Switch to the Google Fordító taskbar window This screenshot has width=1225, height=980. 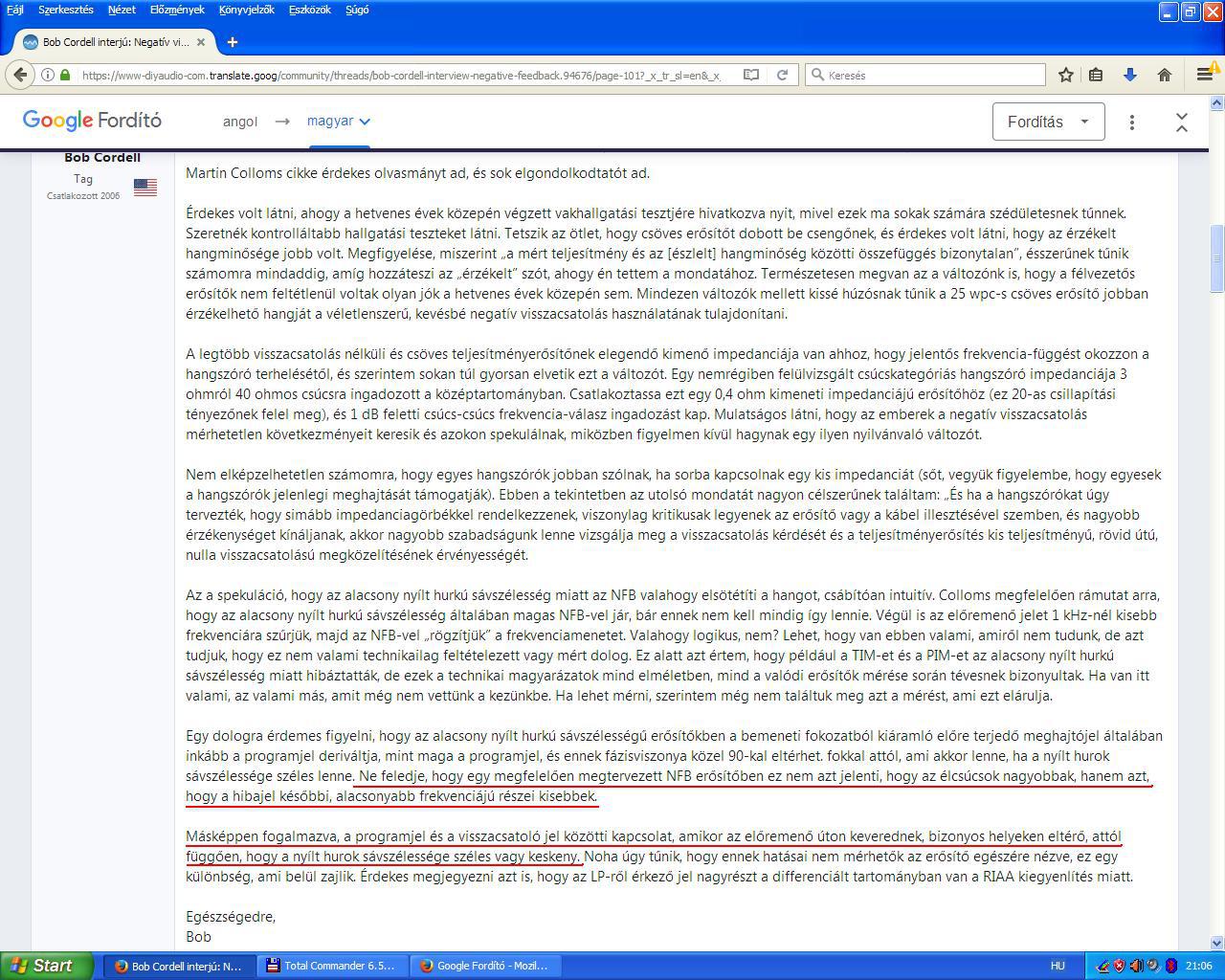[x=484, y=966]
